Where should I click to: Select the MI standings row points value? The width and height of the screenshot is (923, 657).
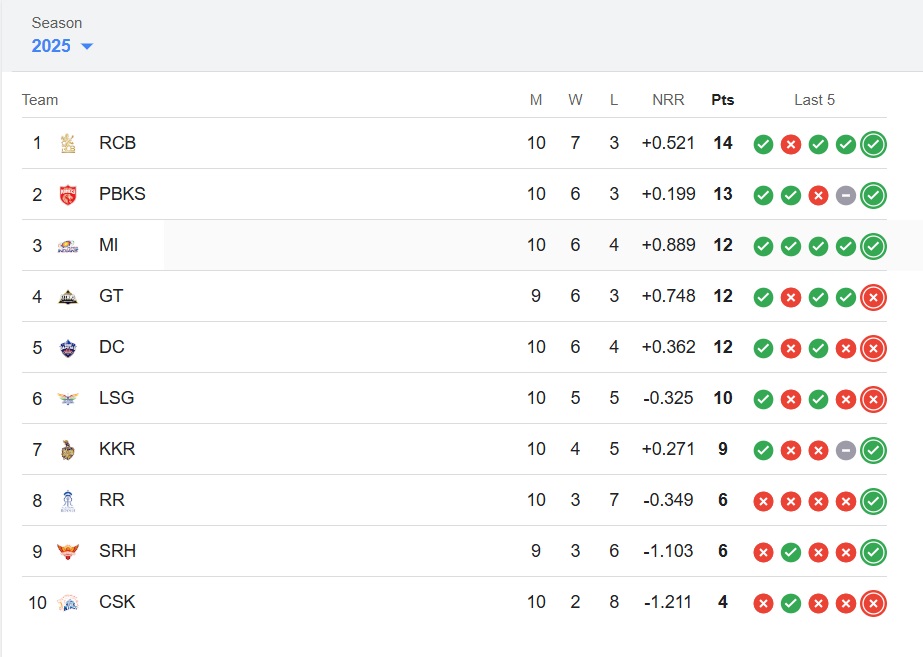[x=723, y=245]
